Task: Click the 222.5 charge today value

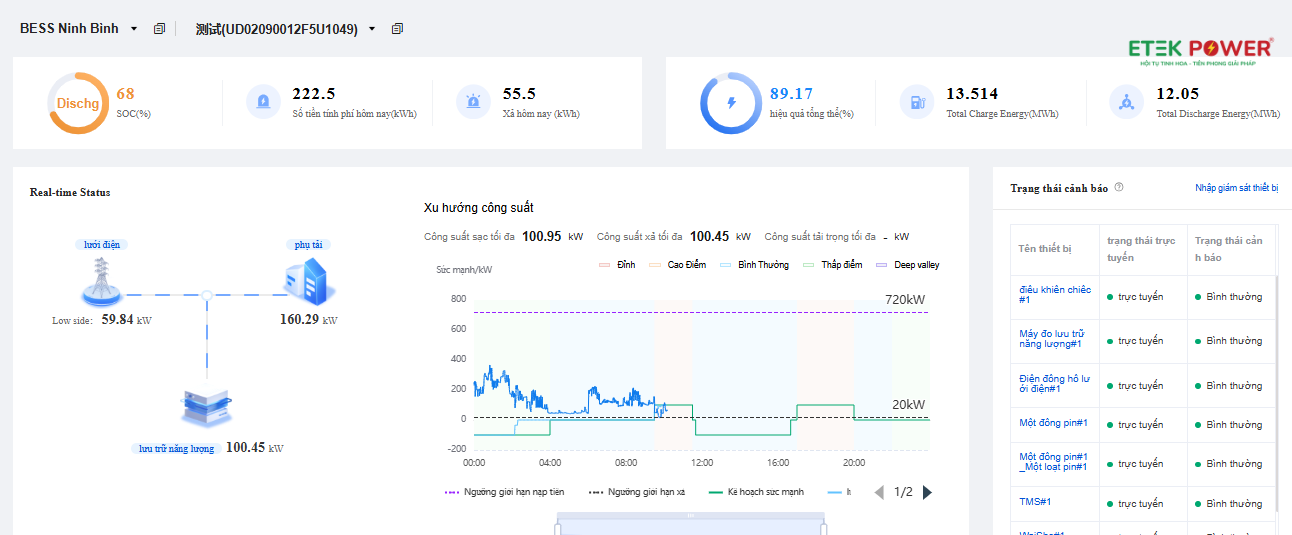Action: 313,94
